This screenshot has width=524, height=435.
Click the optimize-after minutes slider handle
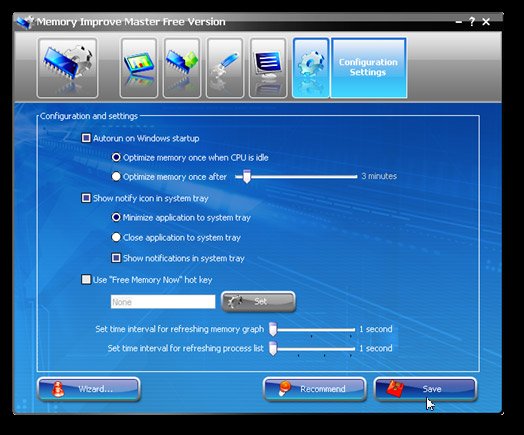247,176
